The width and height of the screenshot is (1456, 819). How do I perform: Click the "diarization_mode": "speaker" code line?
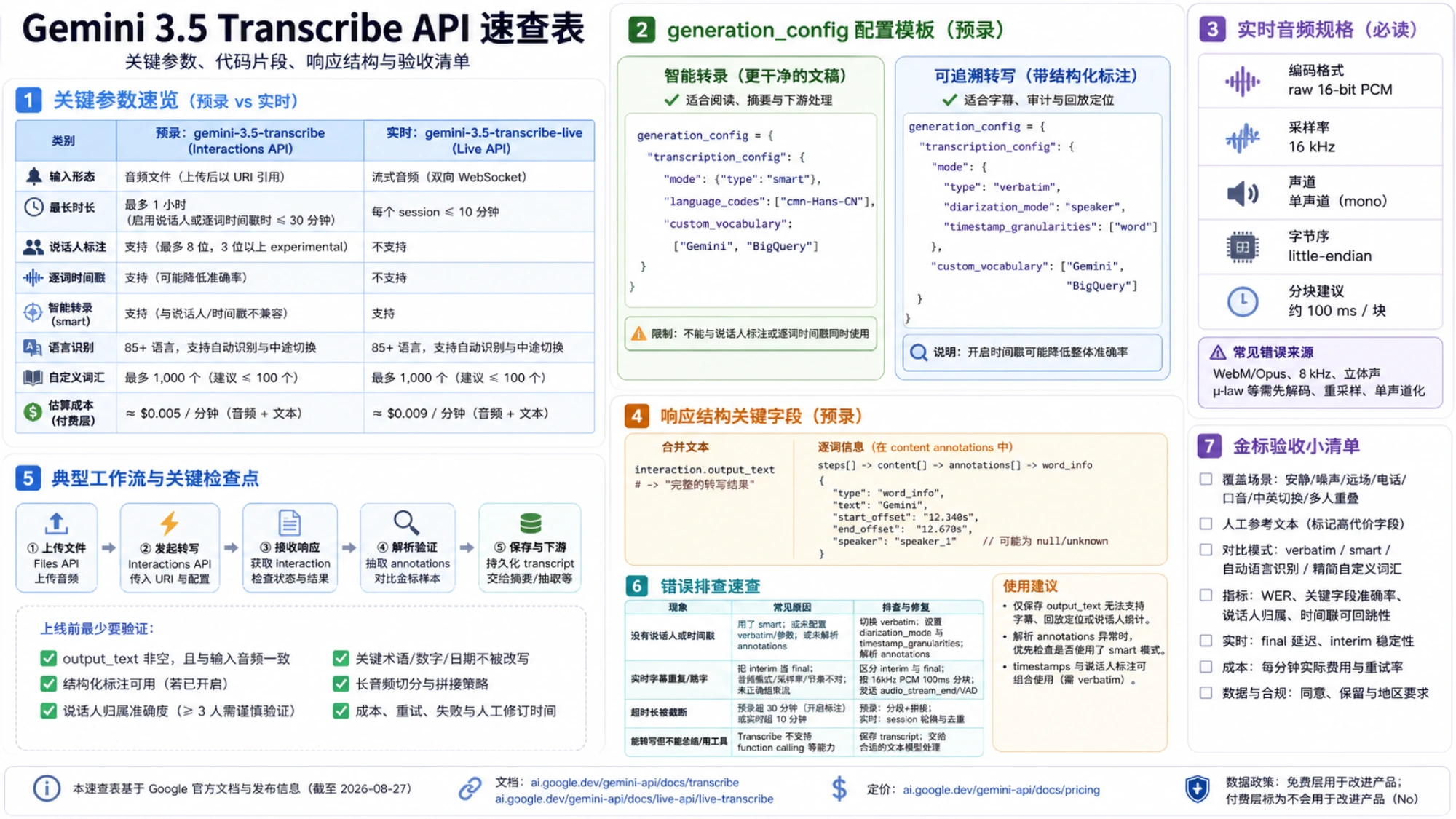[x=1034, y=207]
